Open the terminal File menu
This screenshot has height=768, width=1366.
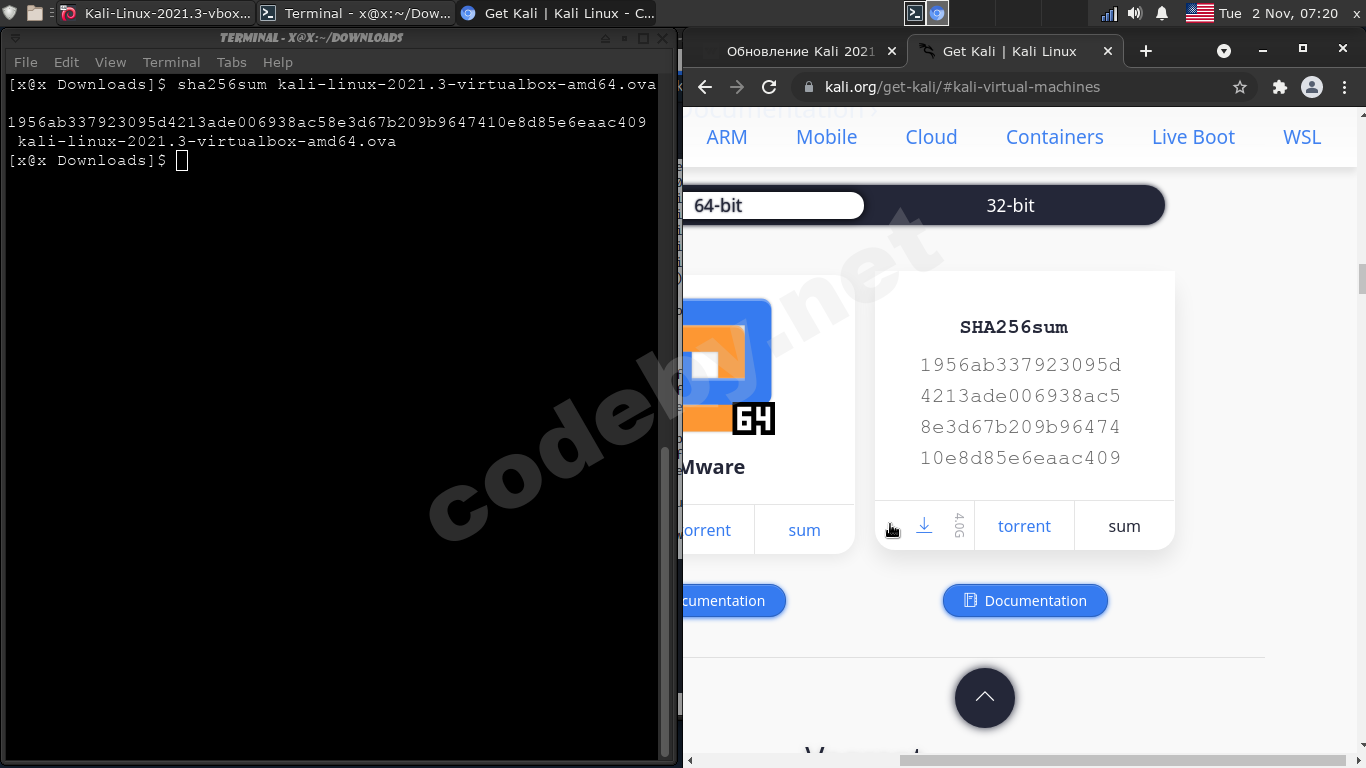point(26,62)
